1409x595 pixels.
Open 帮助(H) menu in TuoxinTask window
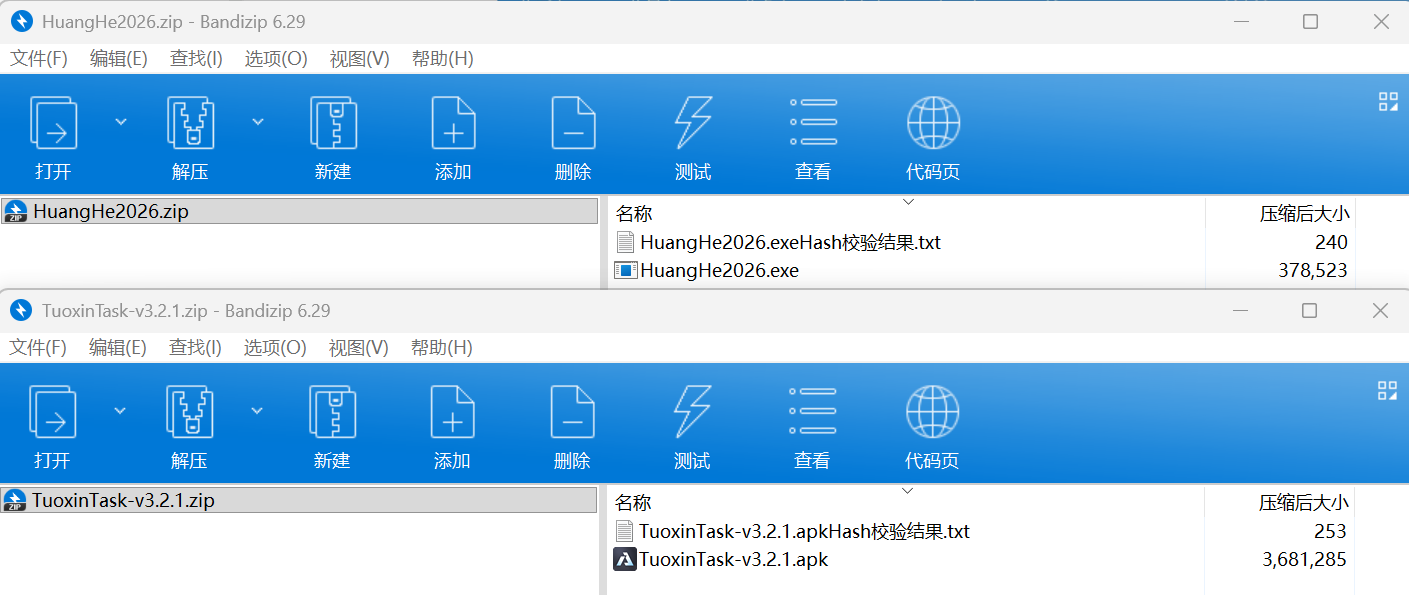coord(442,348)
